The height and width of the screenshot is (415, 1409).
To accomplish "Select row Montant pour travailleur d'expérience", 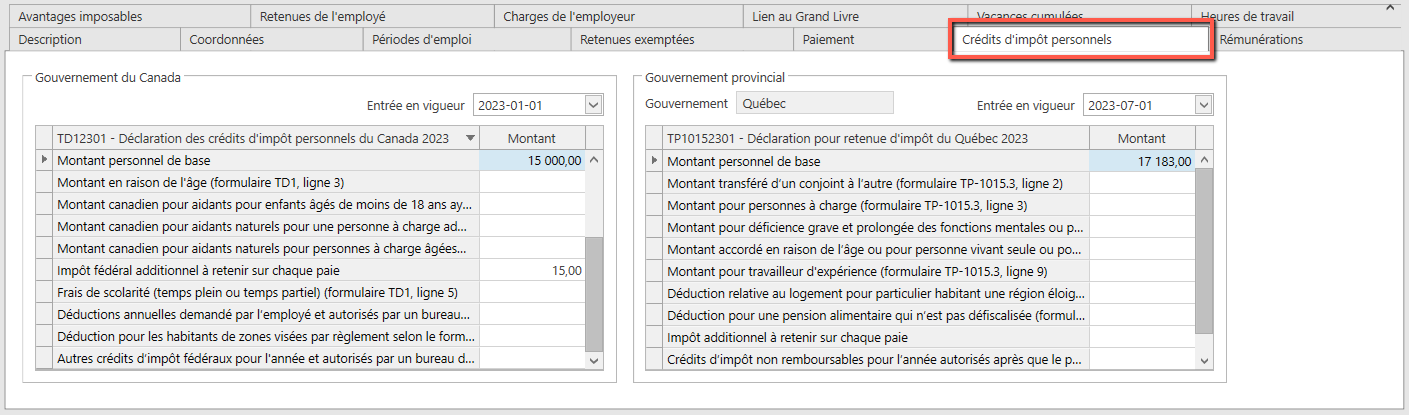I will point(876,270).
